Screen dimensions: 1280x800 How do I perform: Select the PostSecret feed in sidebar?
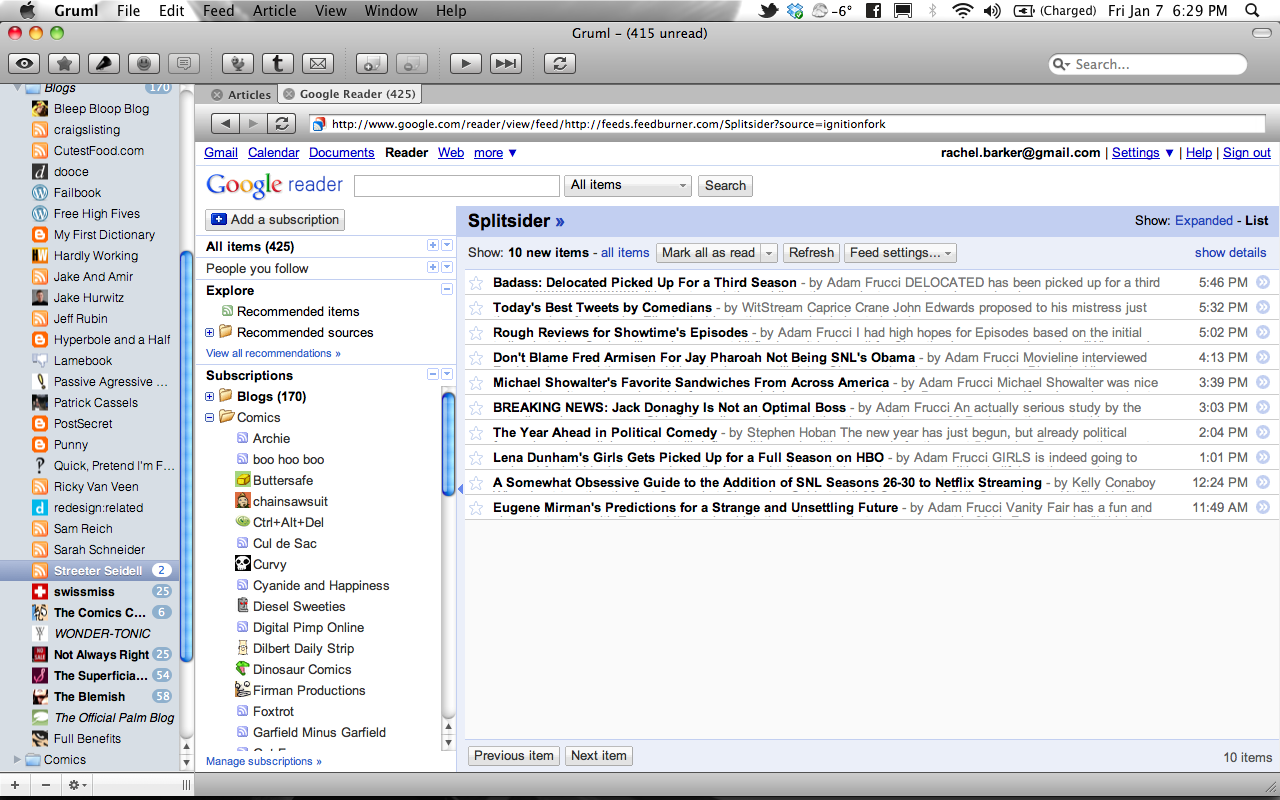(x=83, y=423)
